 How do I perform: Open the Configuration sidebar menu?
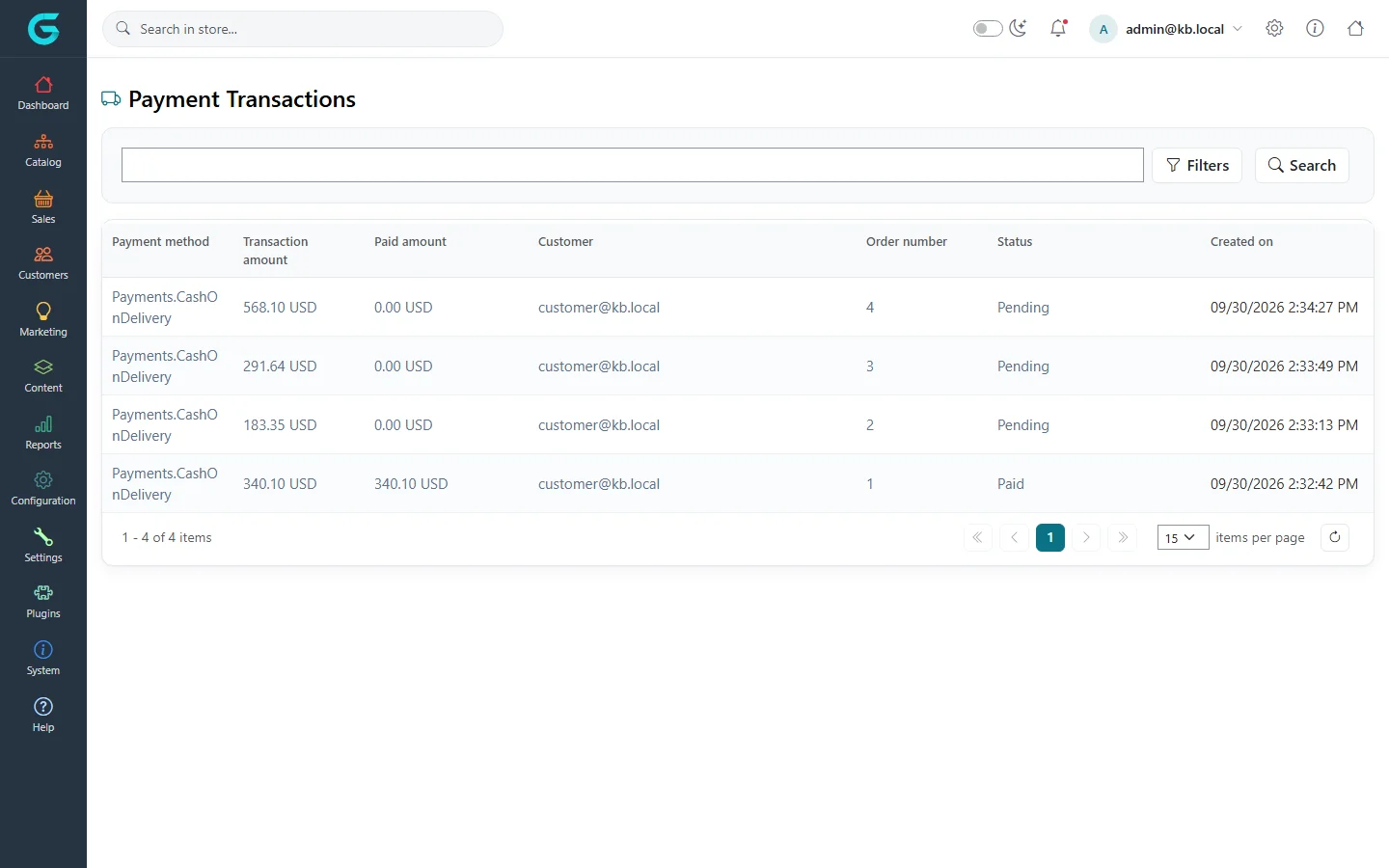[x=43, y=489]
